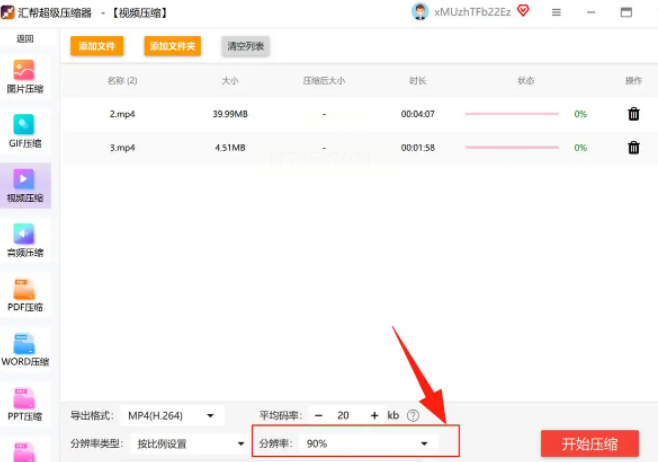Click the 操作 column header

pos(633,81)
